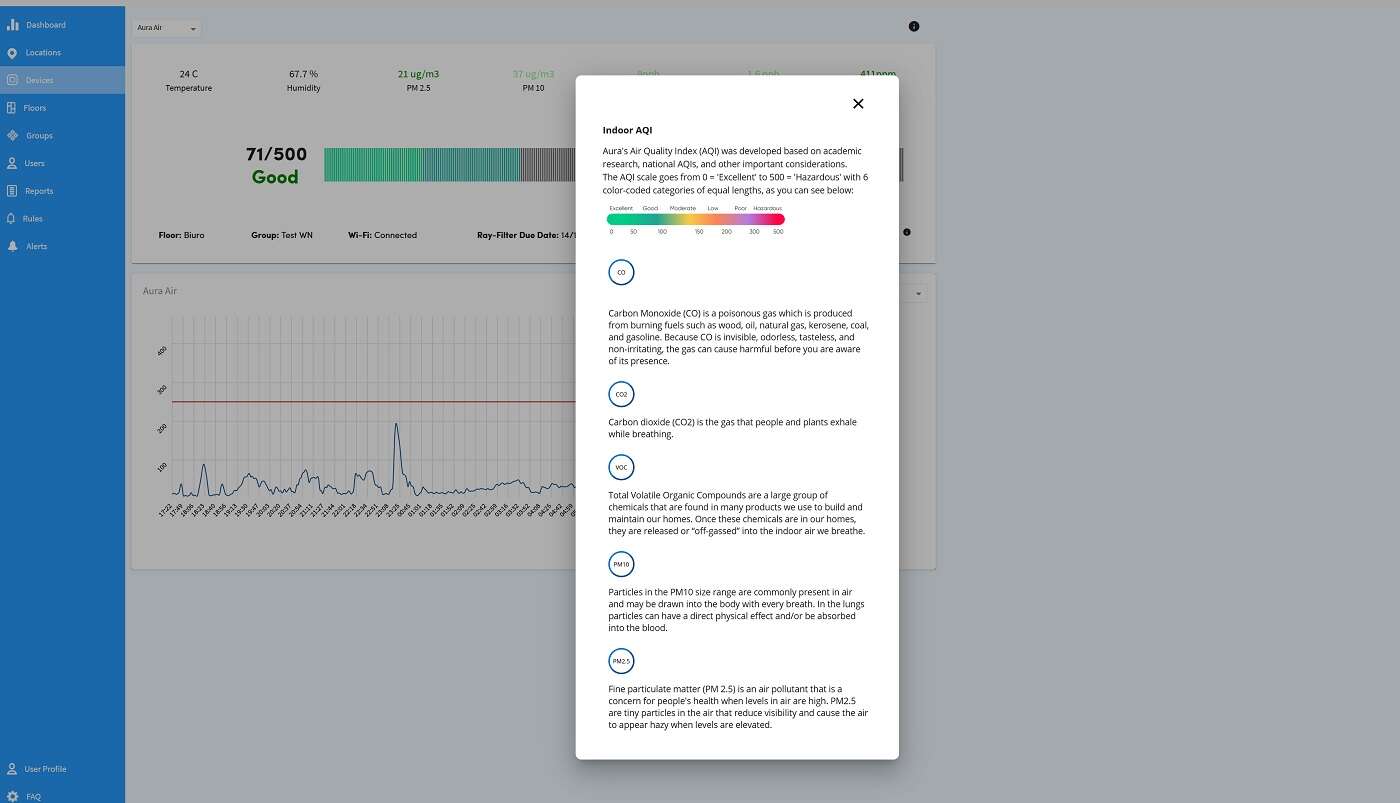The height and width of the screenshot is (803, 1400).
Task: Click the PM 2.5 reading 21 ug/m3
Action: (418, 74)
